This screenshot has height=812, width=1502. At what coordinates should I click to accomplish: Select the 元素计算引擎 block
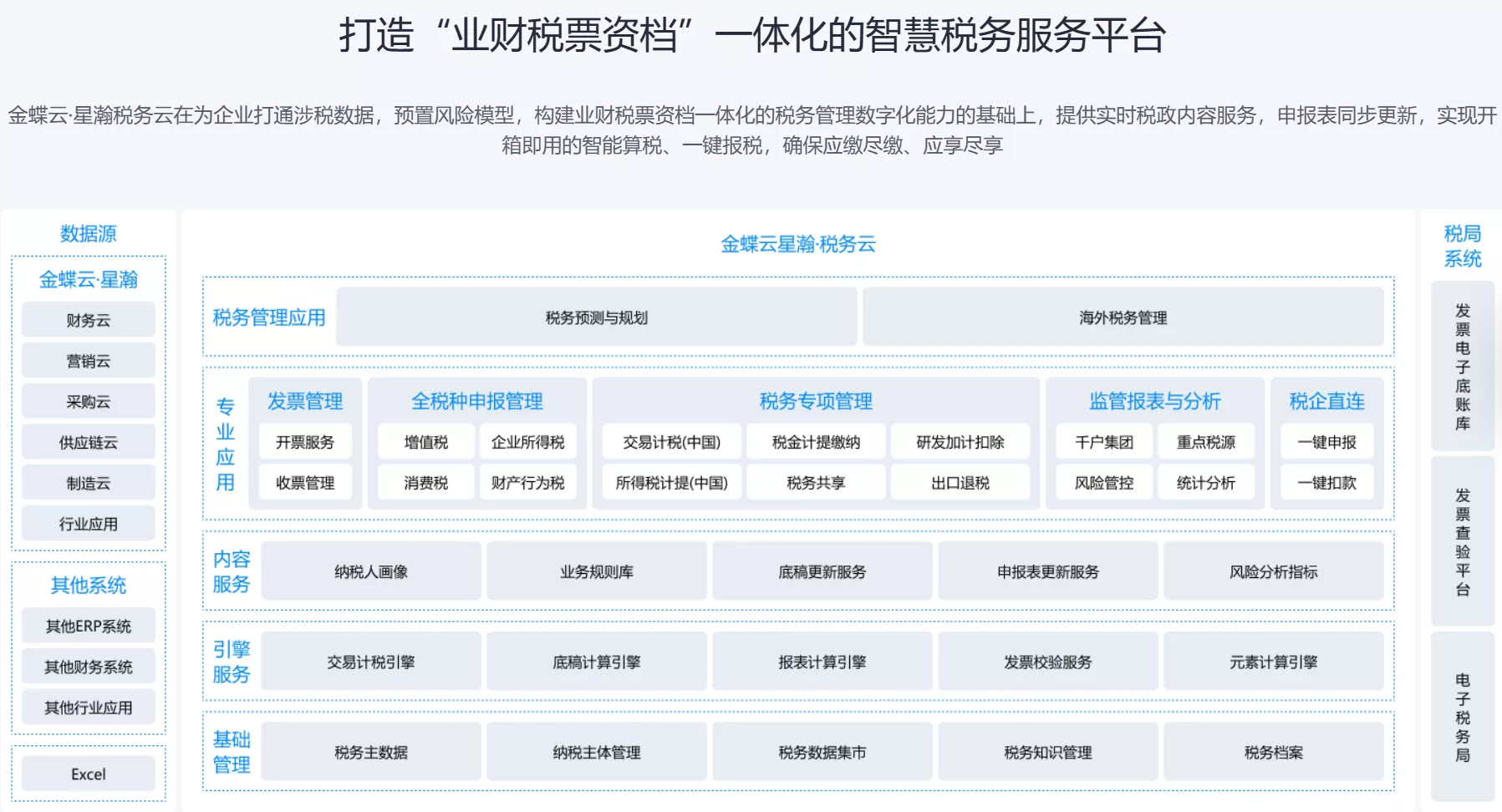point(1274,662)
